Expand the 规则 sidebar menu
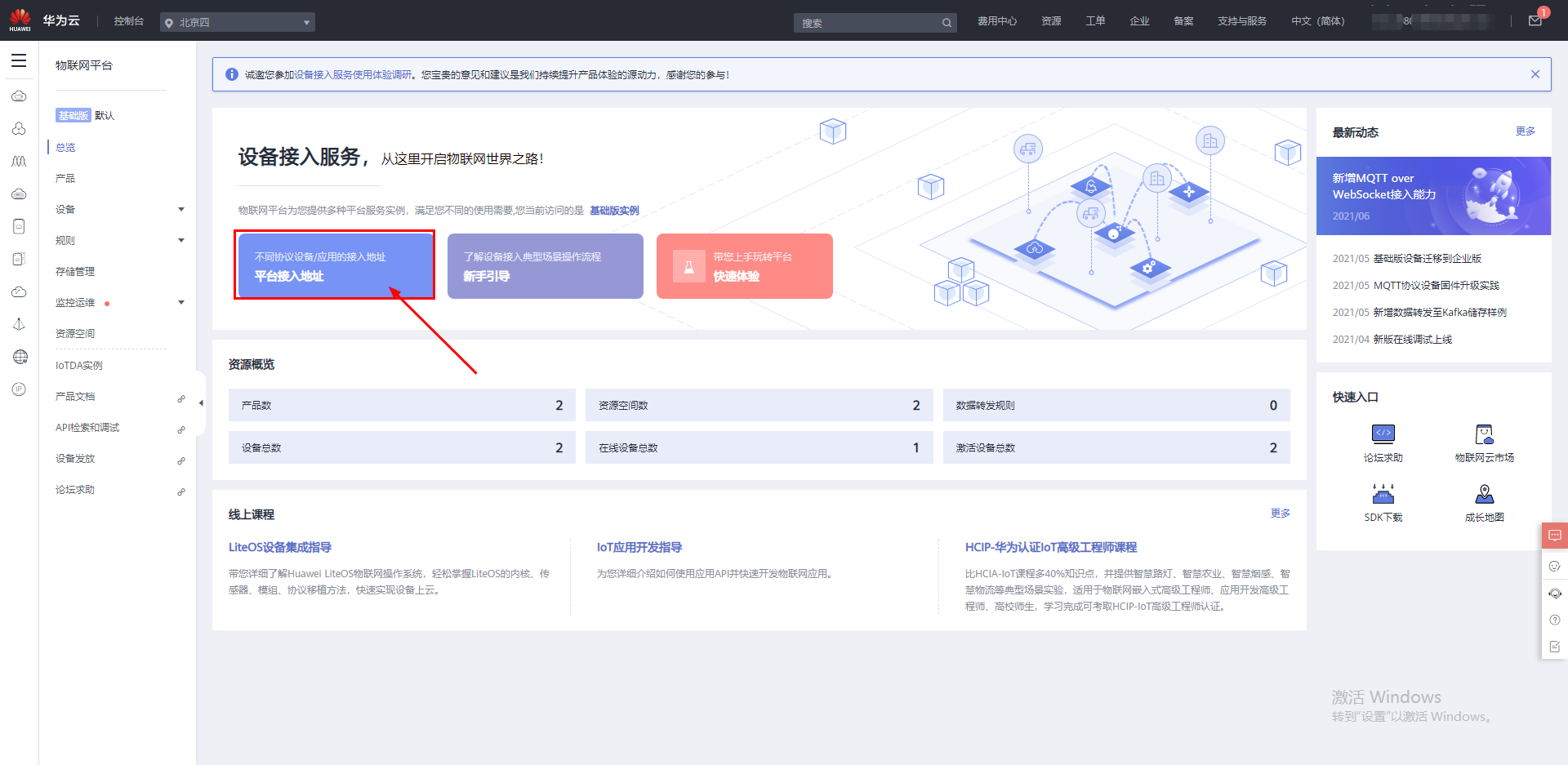This screenshot has width=1568, height=765. click(181, 241)
